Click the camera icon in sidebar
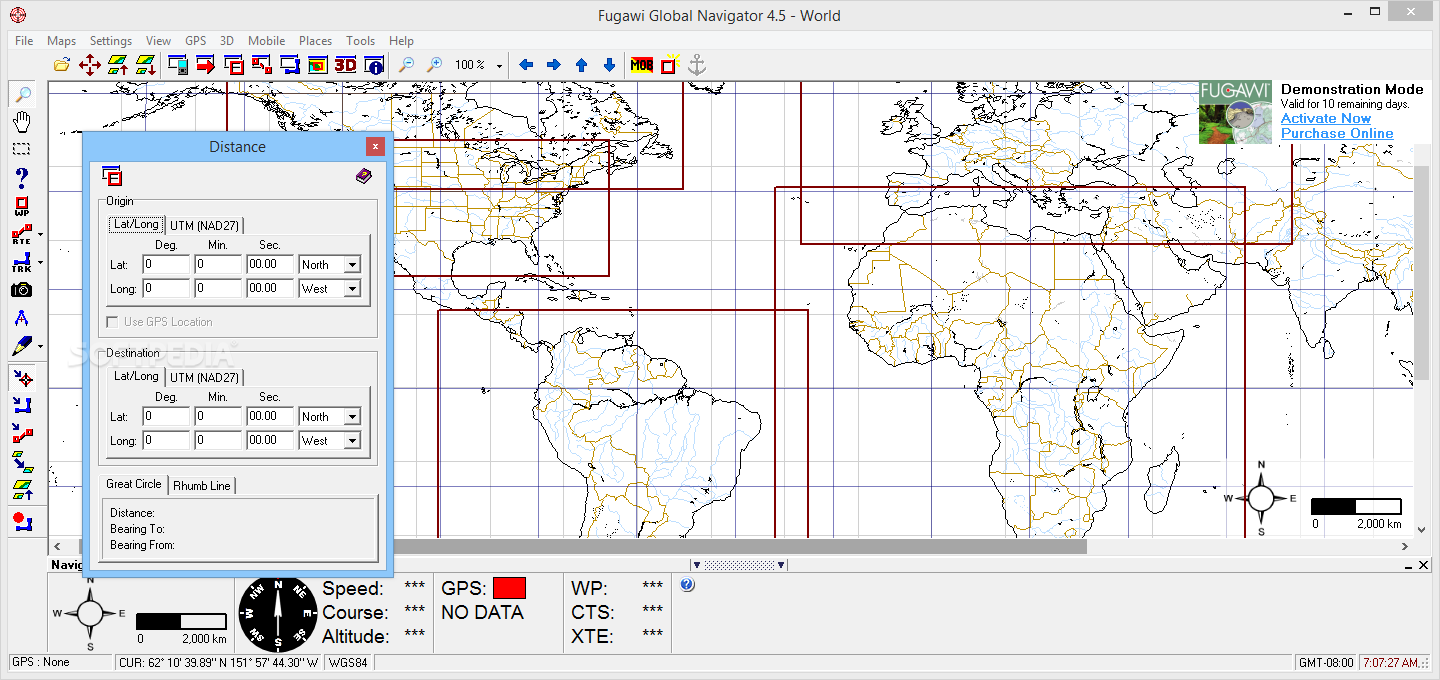This screenshot has width=1440, height=680. (x=22, y=290)
